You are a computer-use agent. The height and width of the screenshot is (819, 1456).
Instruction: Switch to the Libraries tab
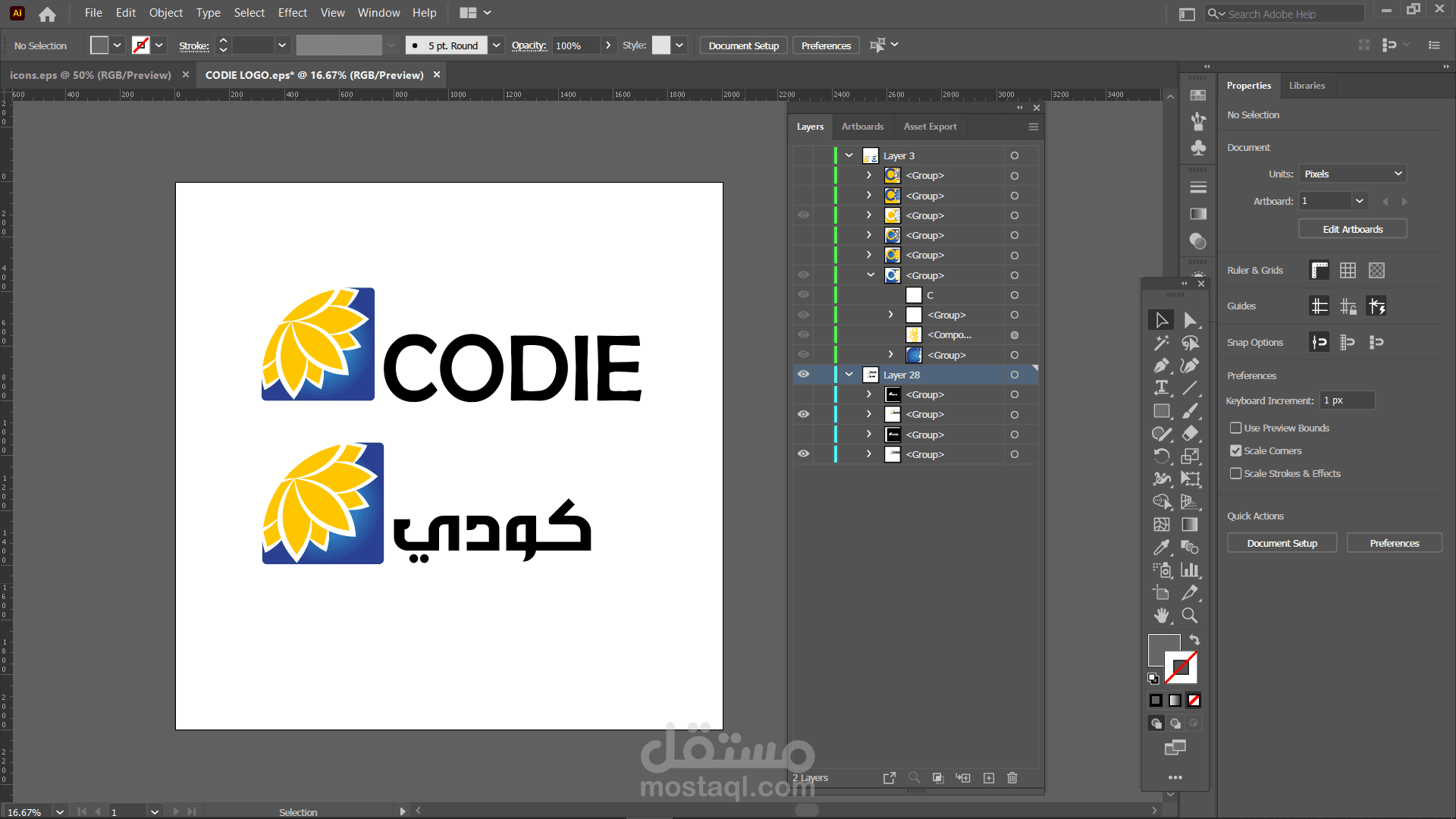(1307, 86)
